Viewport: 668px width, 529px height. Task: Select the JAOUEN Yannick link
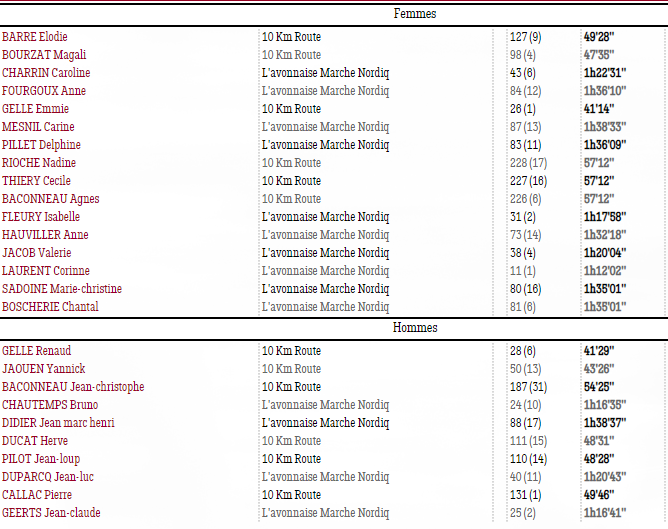pyautogui.click(x=43, y=369)
